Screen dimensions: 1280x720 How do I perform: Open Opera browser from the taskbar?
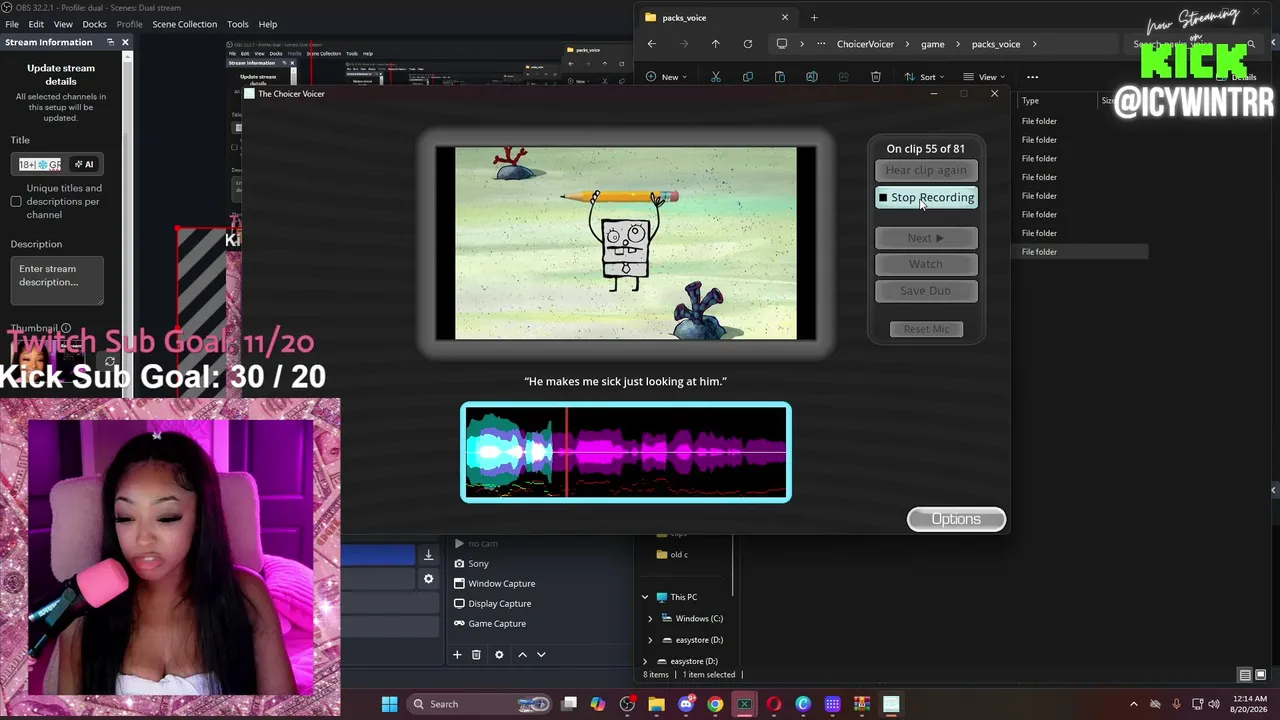pos(773,704)
